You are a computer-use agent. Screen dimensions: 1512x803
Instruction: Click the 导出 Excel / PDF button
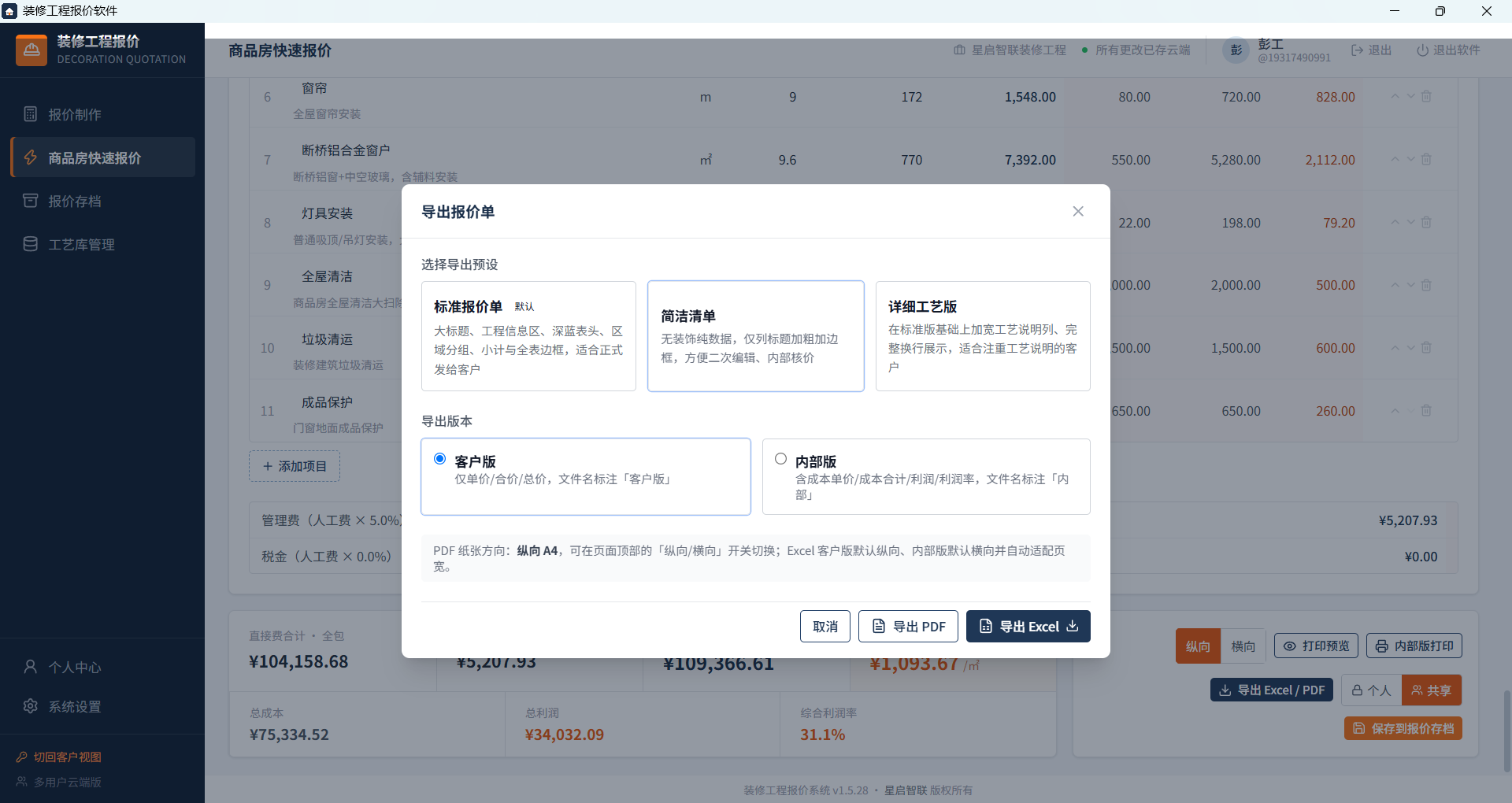tap(1272, 690)
